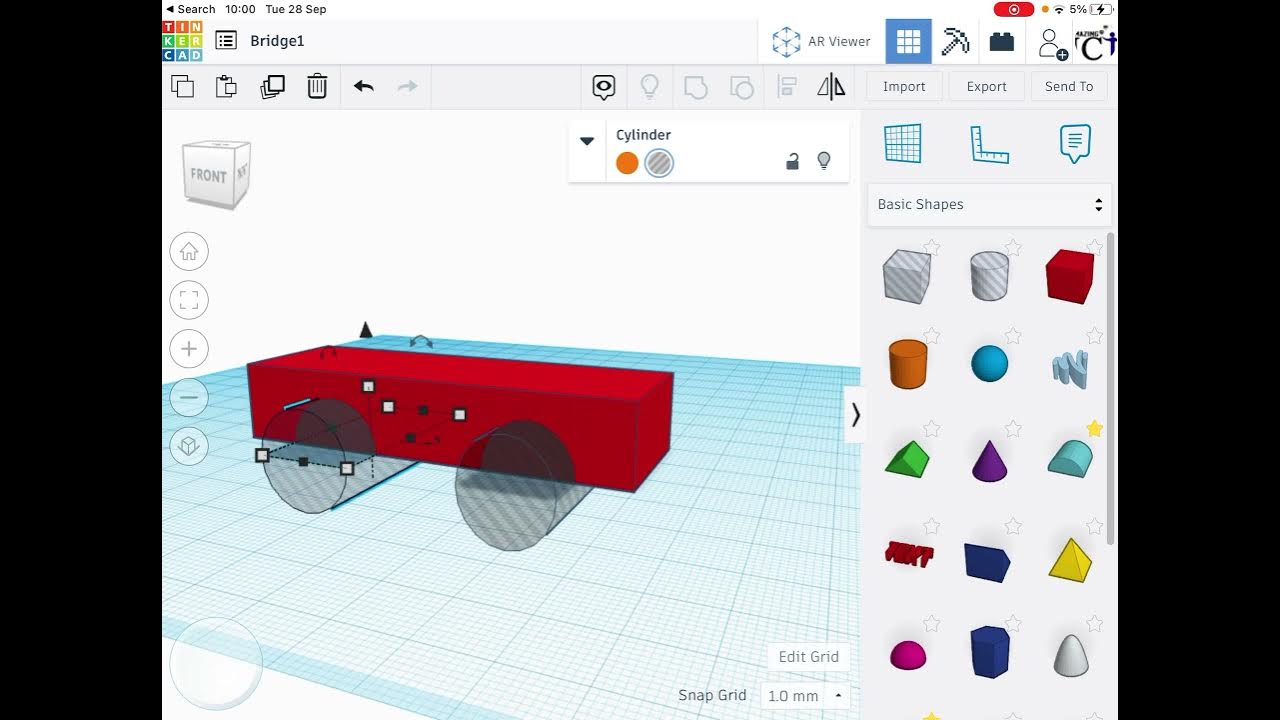Screen dimensions: 1280x720
Task: Select the teal Round Roof shape
Action: [x=1069, y=459]
